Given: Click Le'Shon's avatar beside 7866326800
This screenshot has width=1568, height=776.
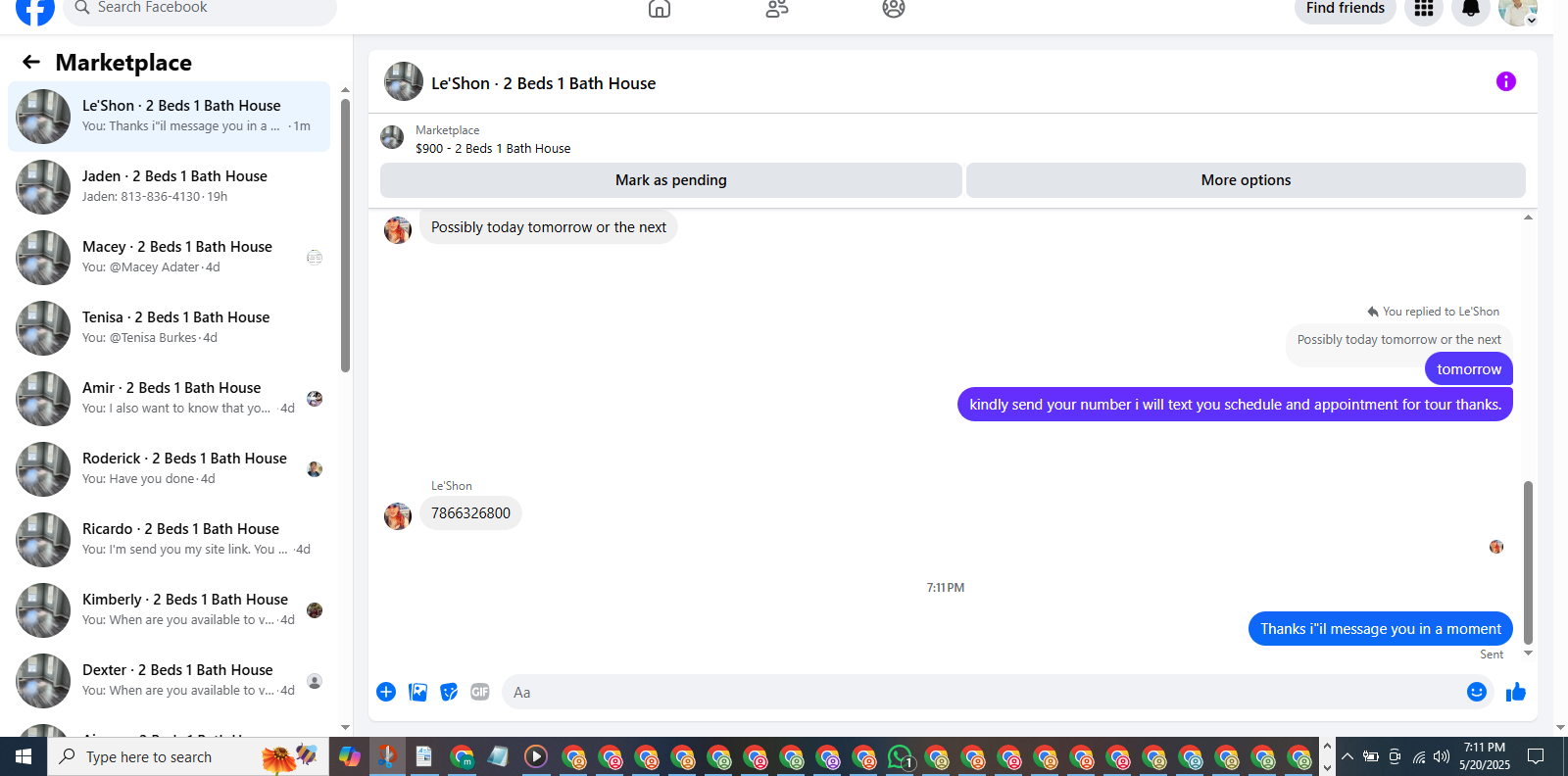Looking at the screenshot, I should 398,515.
